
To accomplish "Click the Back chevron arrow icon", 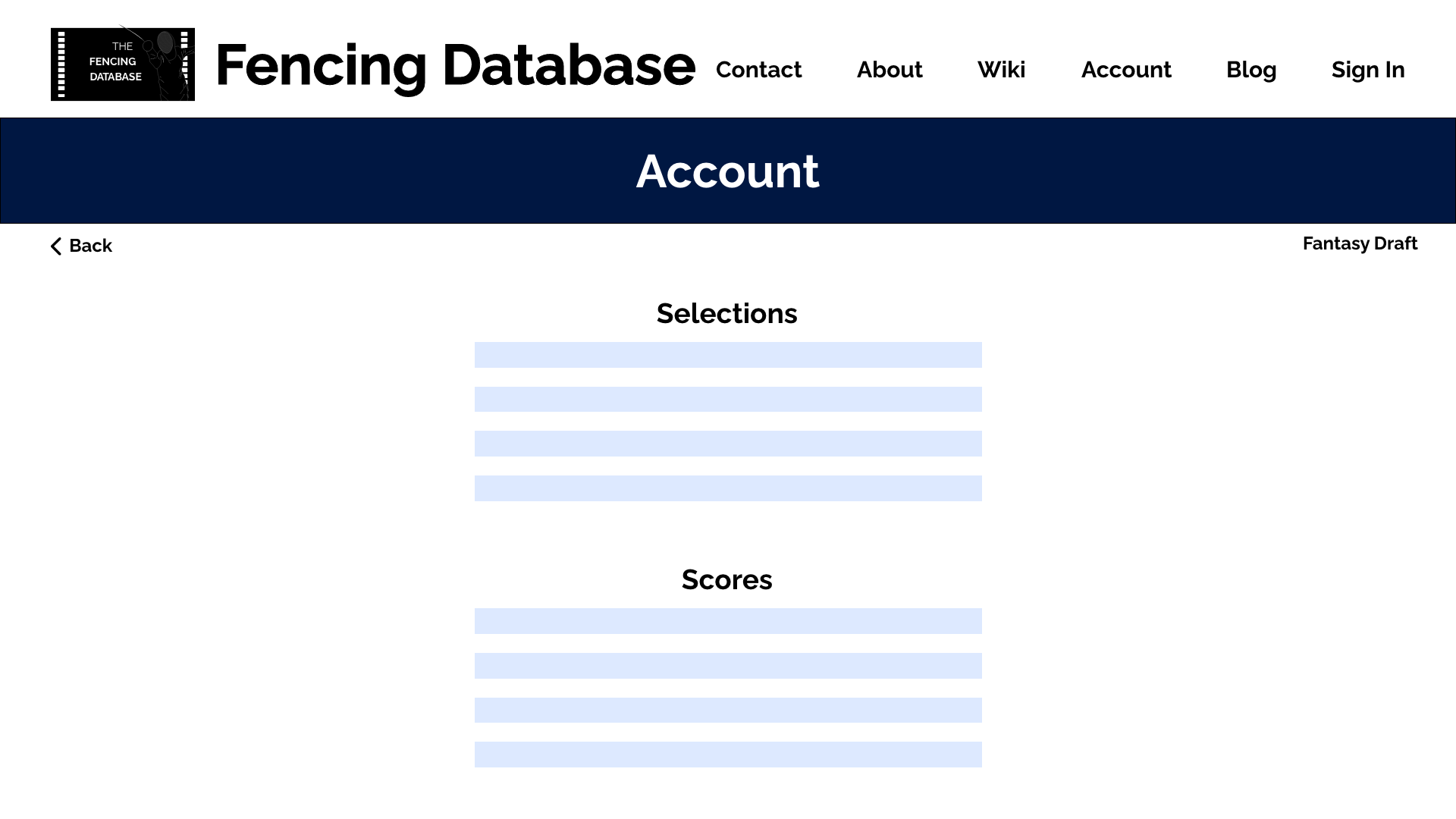I will (x=56, y=246).
